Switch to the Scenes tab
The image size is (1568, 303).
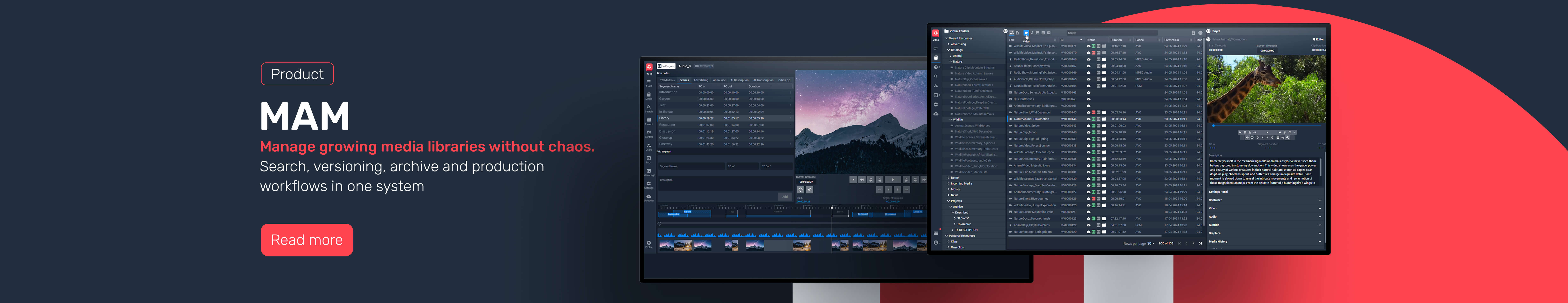pos(684,80)
